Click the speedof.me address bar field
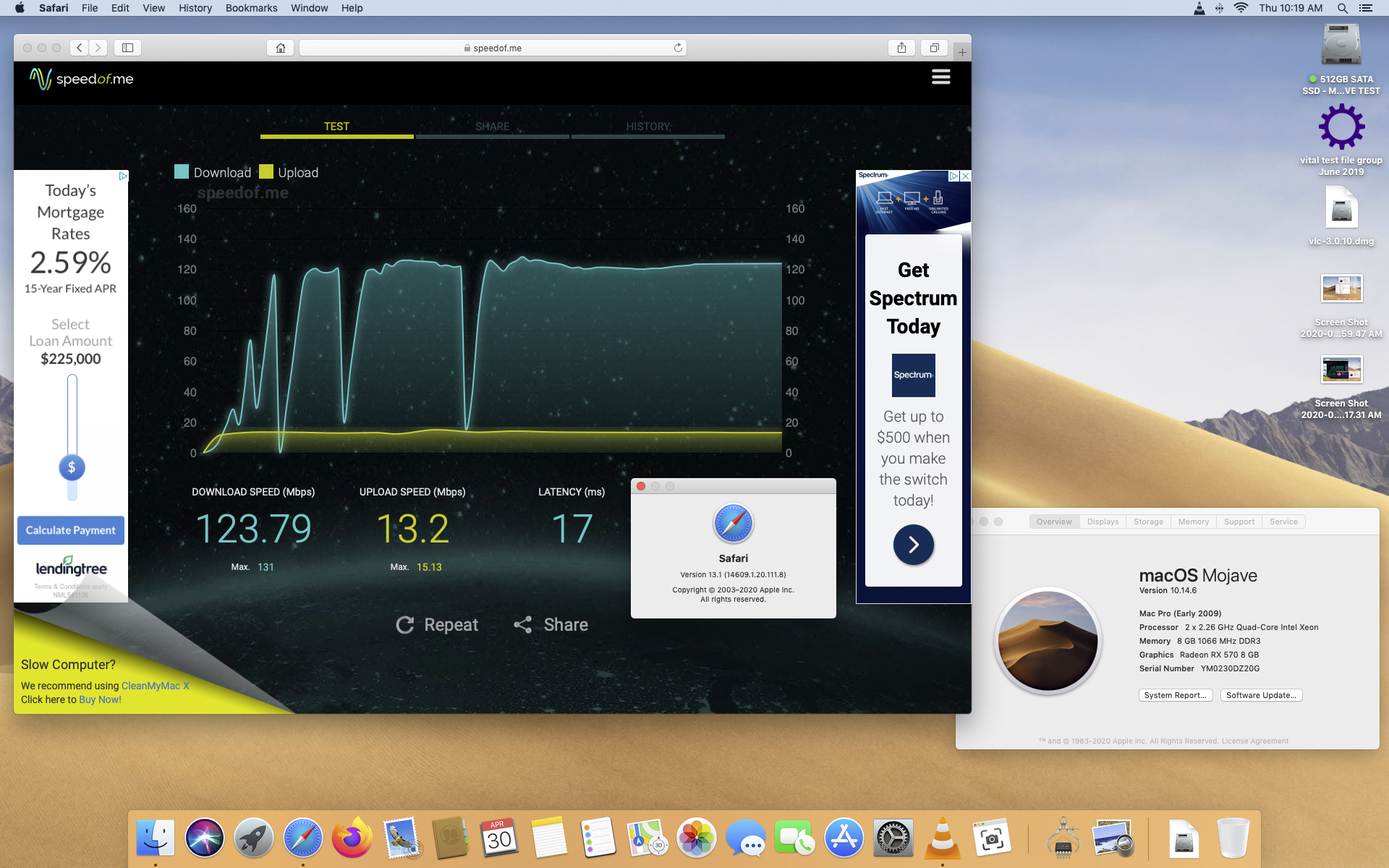The image size is (1389, 868). pos(492,48)
